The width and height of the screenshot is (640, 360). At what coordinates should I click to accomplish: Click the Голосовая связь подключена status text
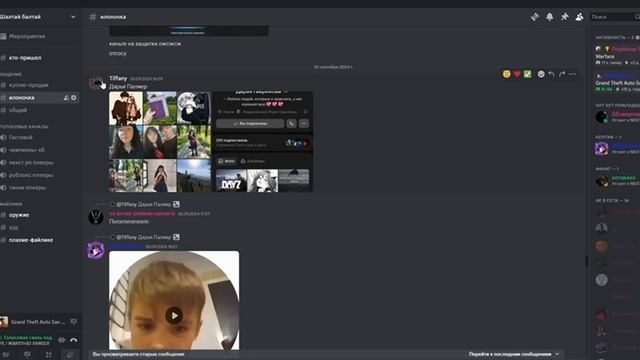(27, 338)
